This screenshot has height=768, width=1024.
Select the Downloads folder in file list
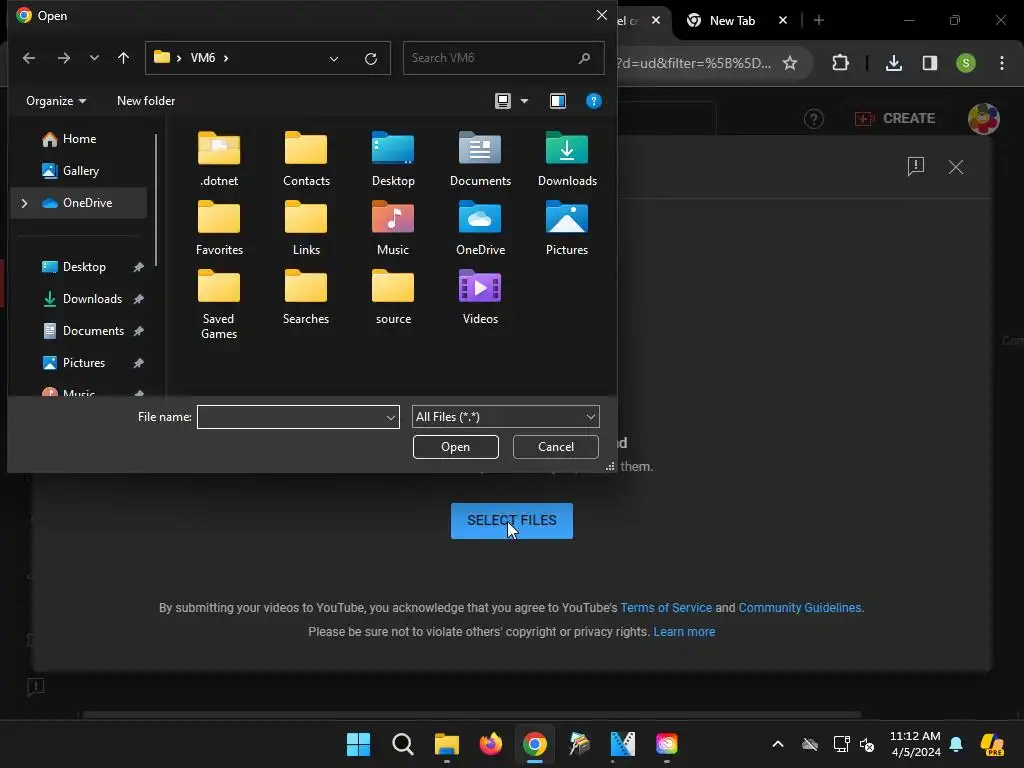(567, 159)
